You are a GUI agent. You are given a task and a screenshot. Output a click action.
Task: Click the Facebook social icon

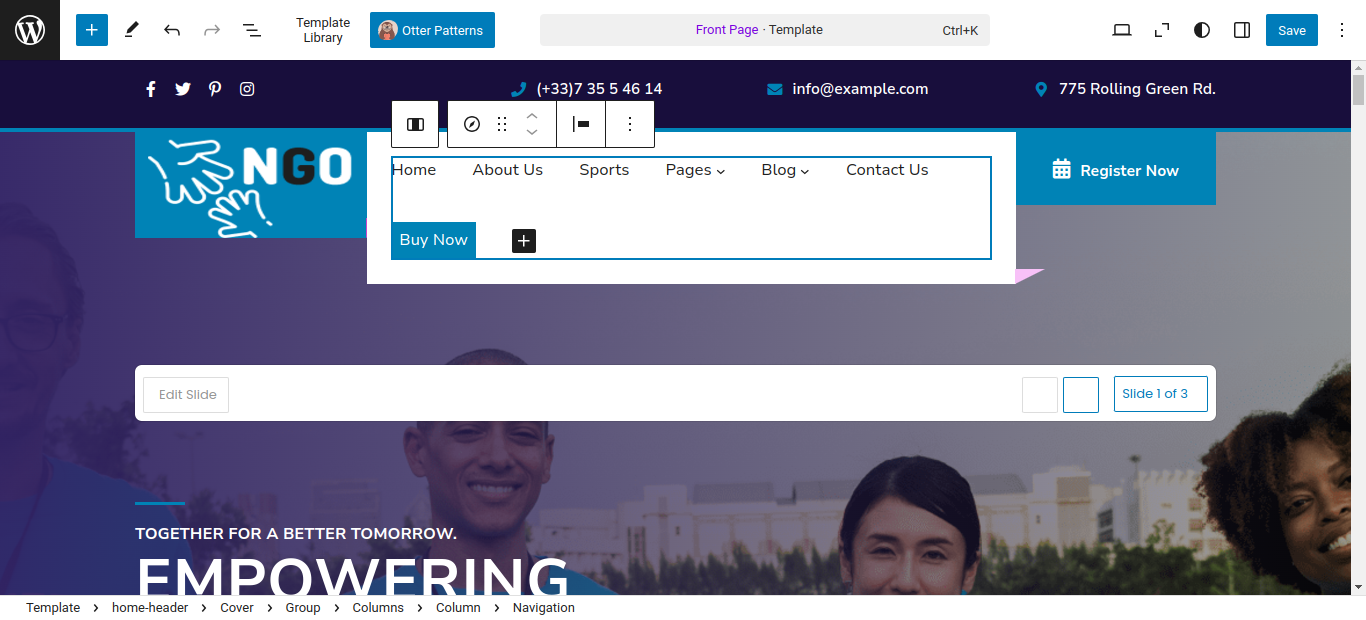click(151, 89)
